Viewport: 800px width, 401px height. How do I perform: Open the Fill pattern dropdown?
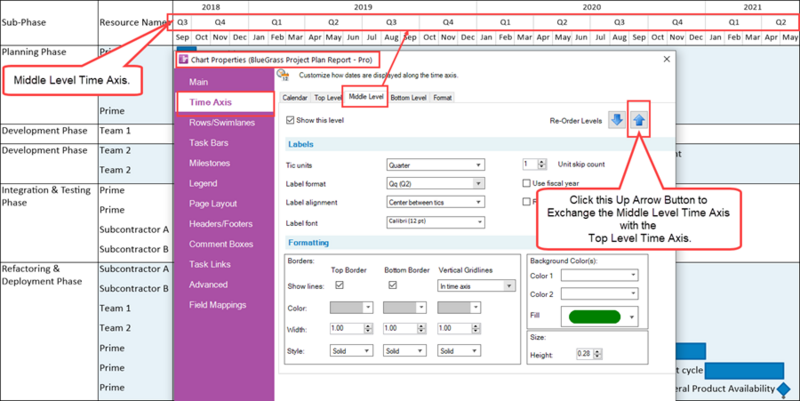point(599,317)
